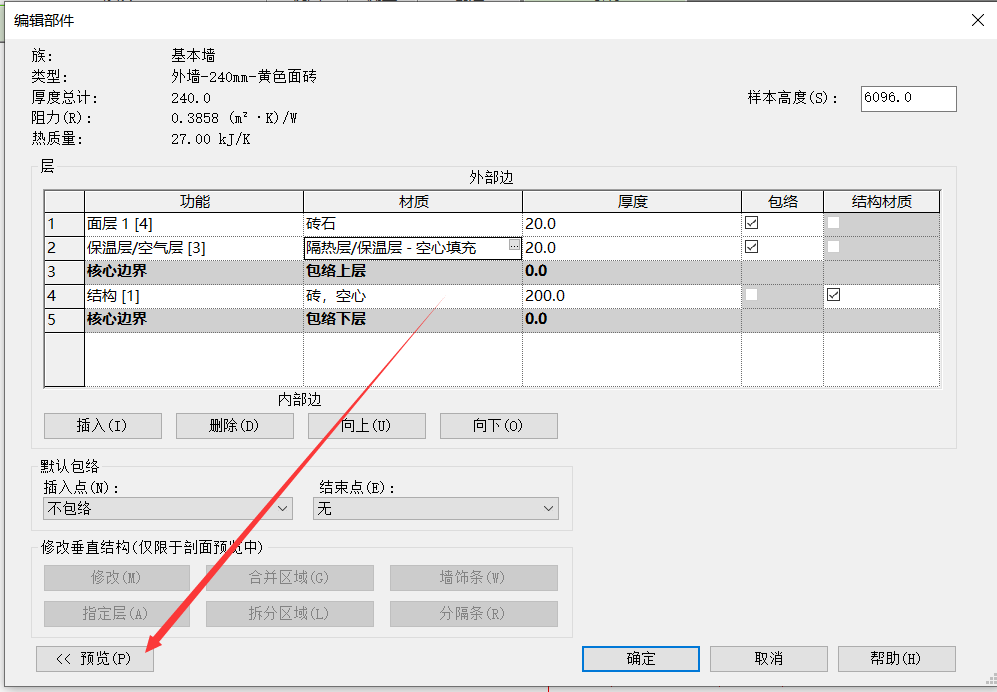Screen dimensions: 997x692
Task: Close the 编辑部件 dialog window
Action: (x=975, y=20)
